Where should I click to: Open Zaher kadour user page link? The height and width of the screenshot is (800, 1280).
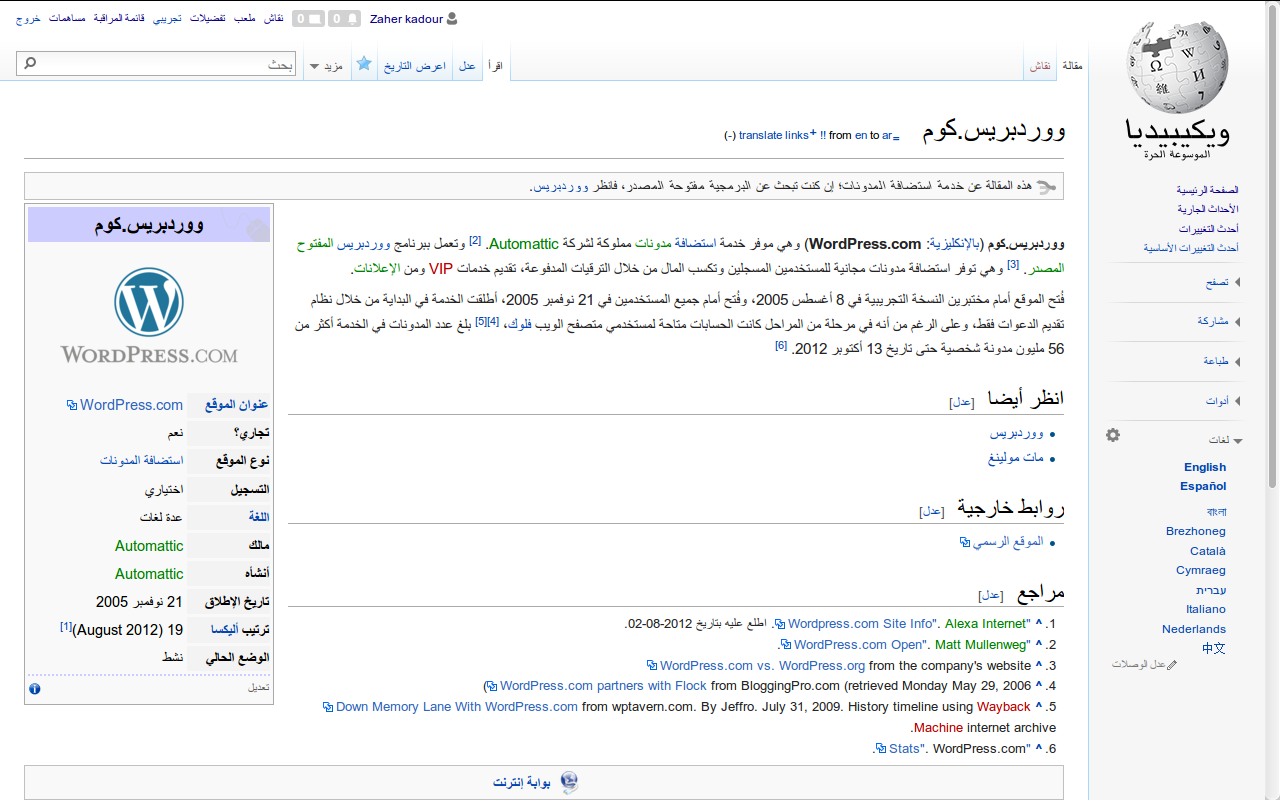[x=406, y=19]
